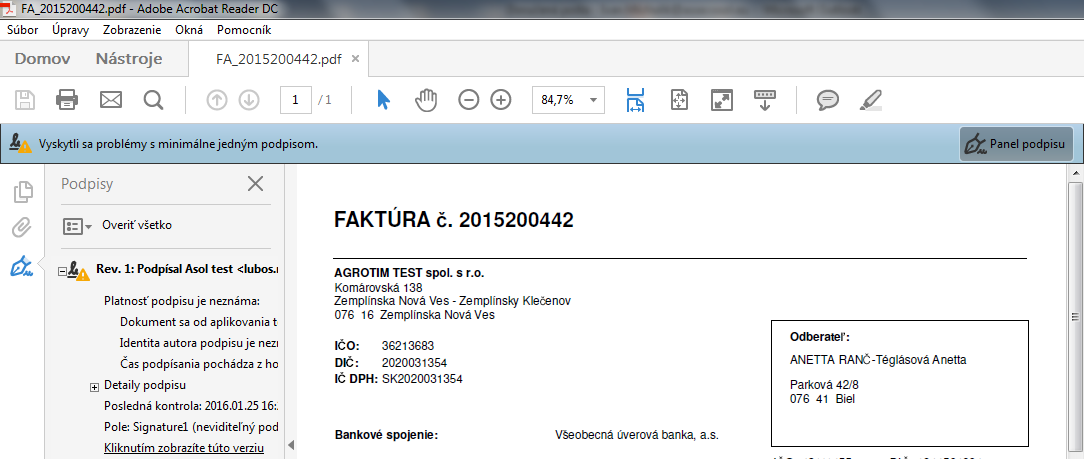This screenshot has height=459, width=1084.
Task: Click signature warning icon in blue bar
Action: click(20, 144)
